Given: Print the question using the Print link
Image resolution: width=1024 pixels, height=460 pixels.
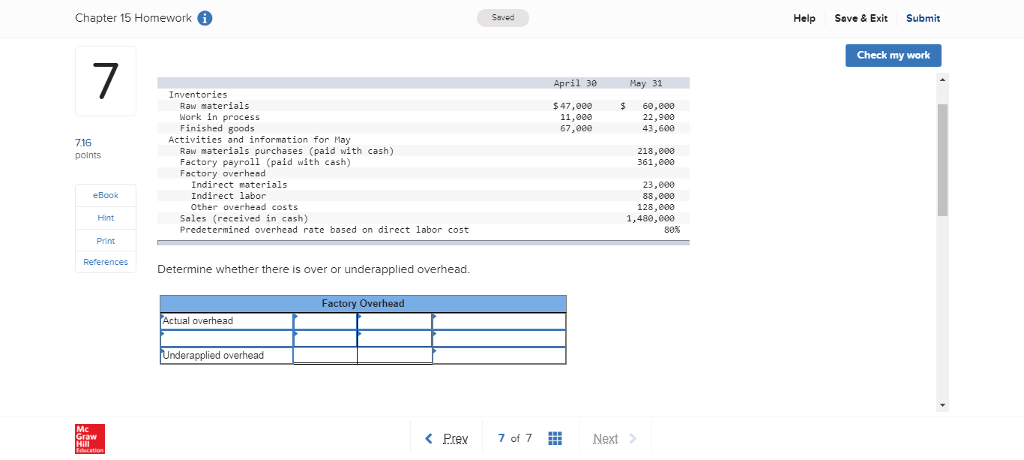Looking at the screenshot, I should coord(105,241).
